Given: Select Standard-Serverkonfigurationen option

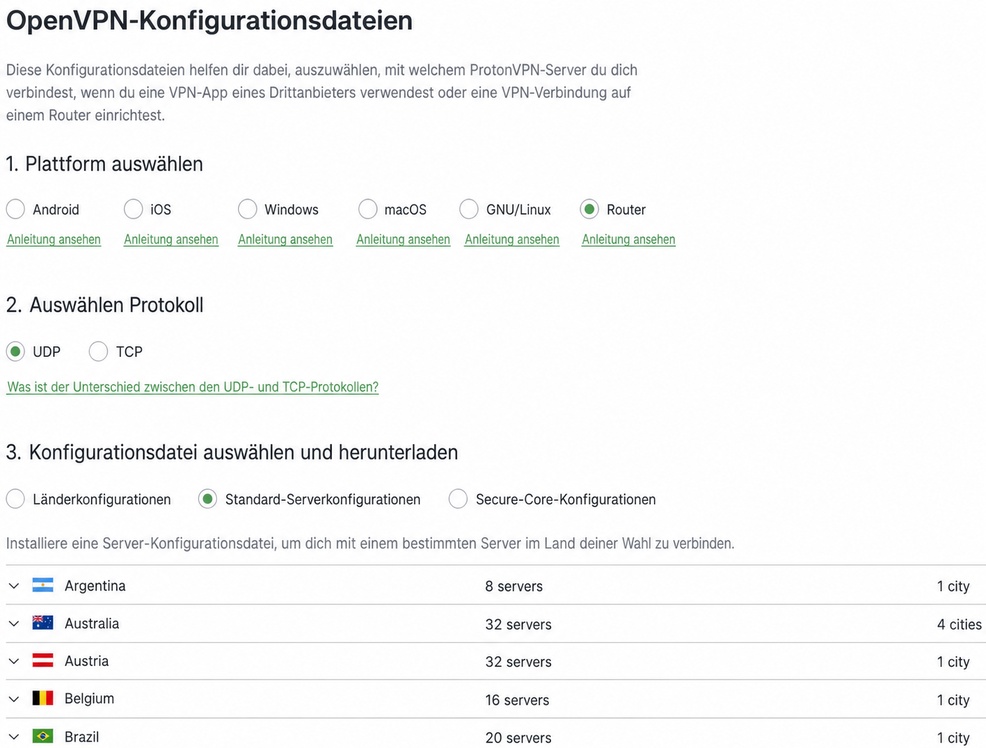Looking at the screenshot, I should pyautogui.click(x=208, y=499).
